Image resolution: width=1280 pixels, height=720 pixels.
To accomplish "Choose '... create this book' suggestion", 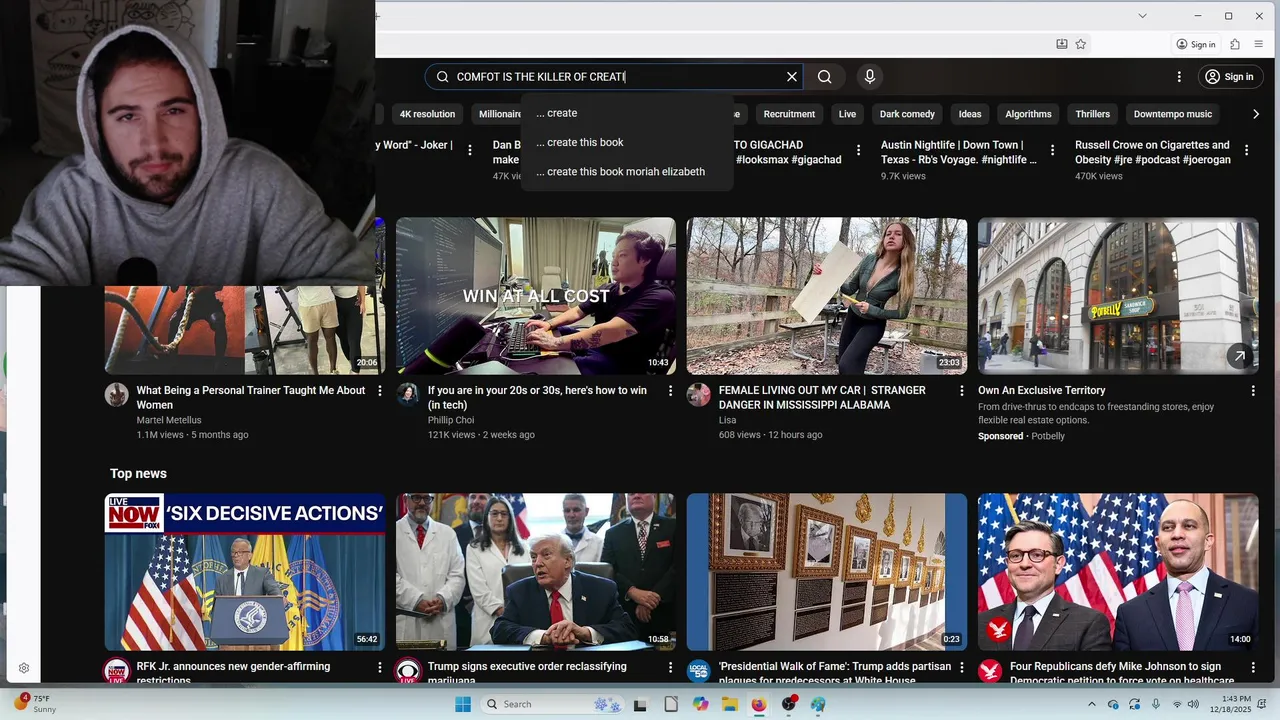I will (627, 142).
